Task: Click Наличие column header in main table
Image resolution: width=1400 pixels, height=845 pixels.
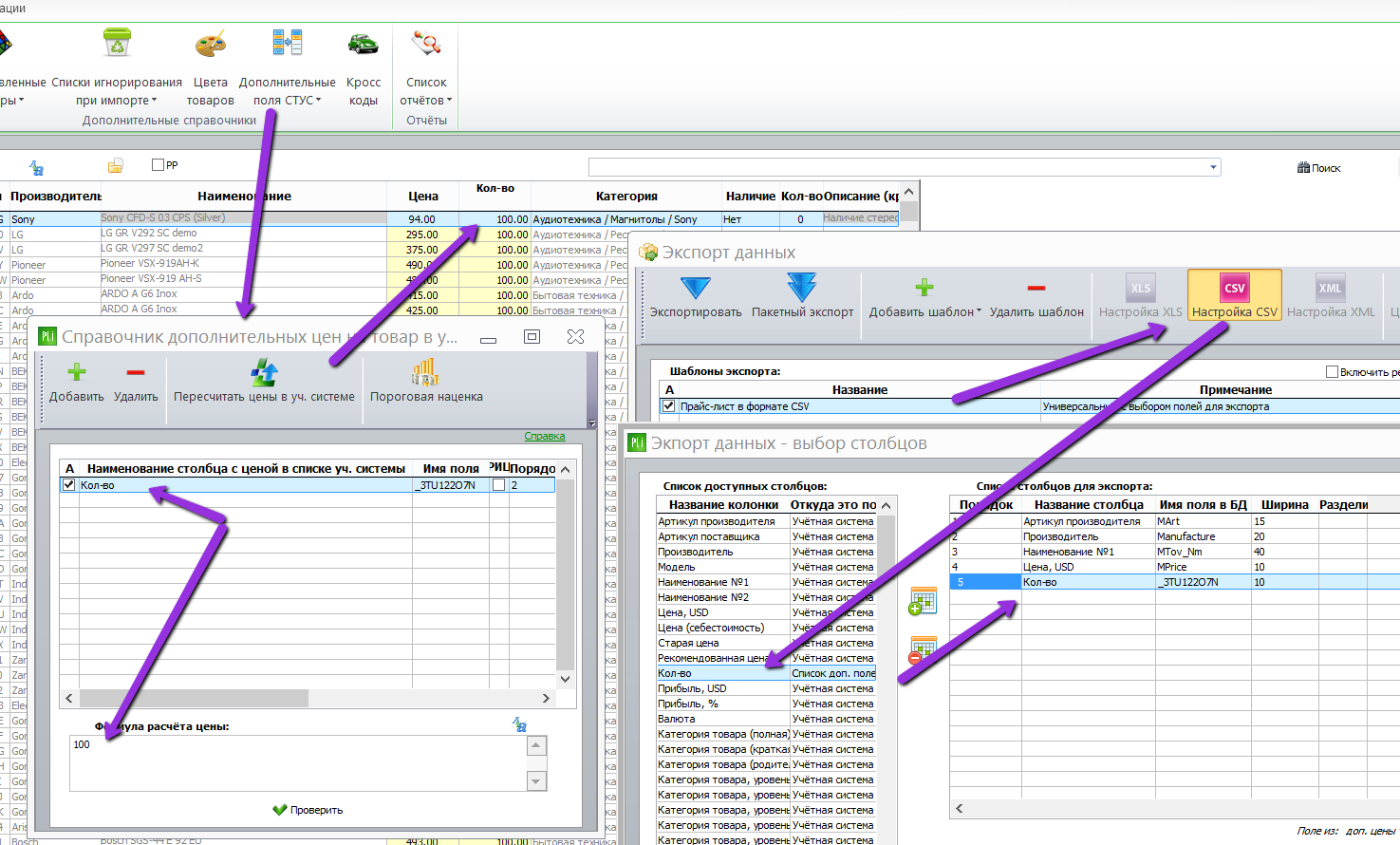Action: click(751, 196)
